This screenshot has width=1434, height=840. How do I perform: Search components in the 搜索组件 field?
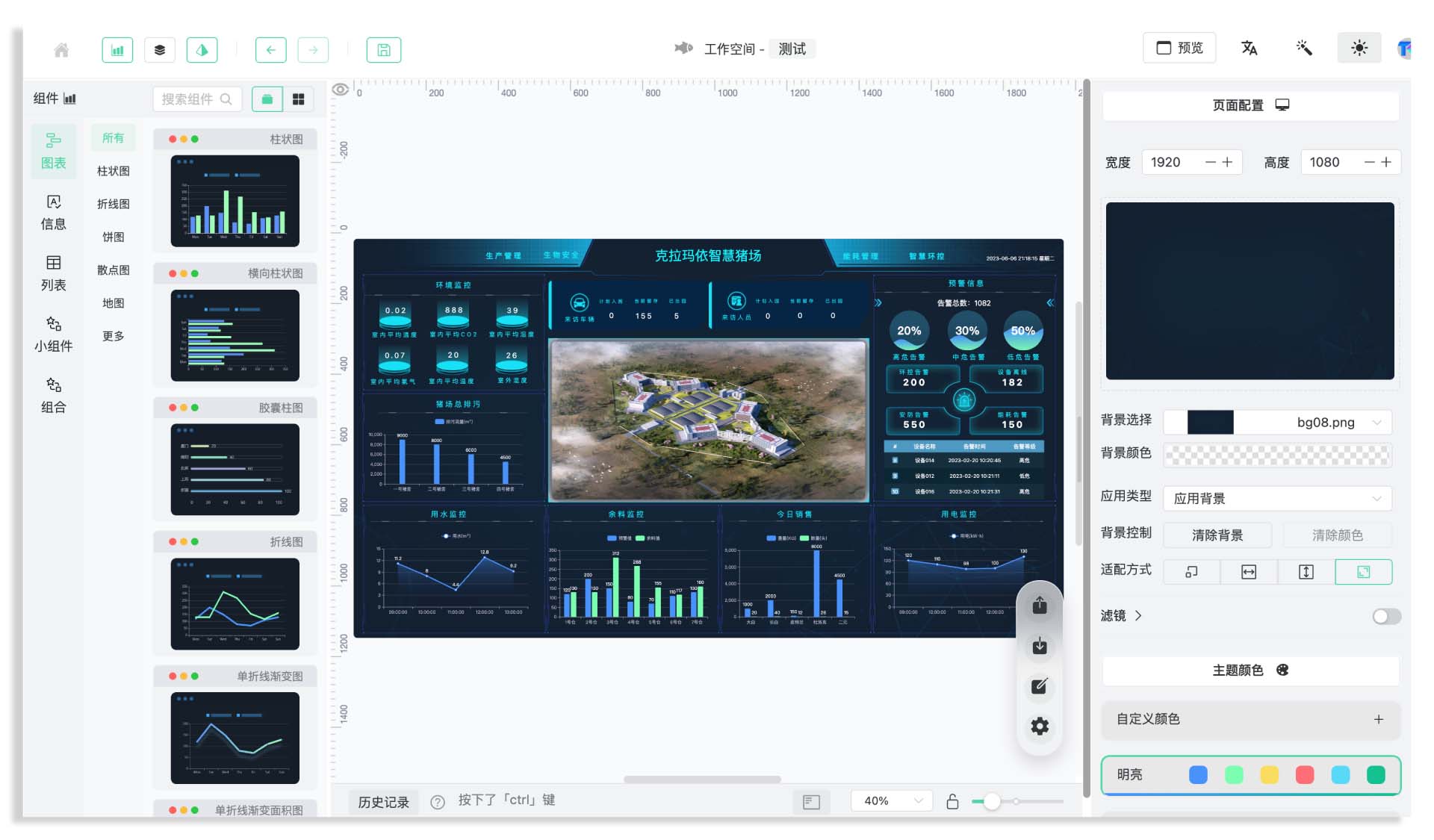pyautogui.click(x=197, y=99)
